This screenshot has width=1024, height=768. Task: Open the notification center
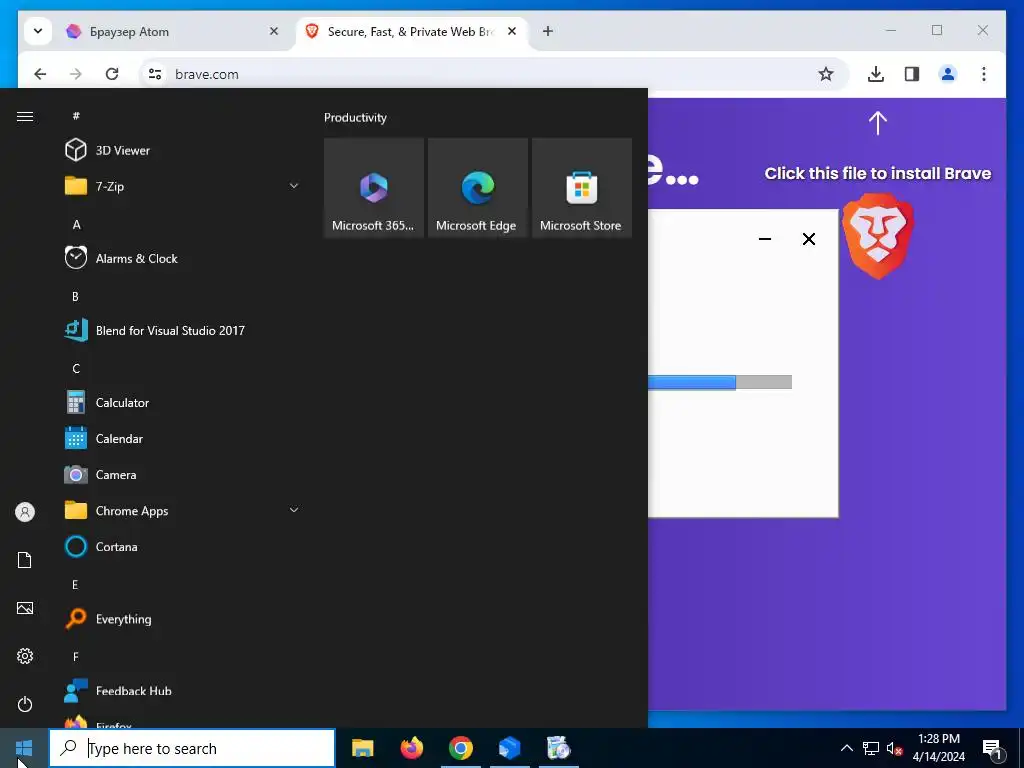(x=992, y=748)
